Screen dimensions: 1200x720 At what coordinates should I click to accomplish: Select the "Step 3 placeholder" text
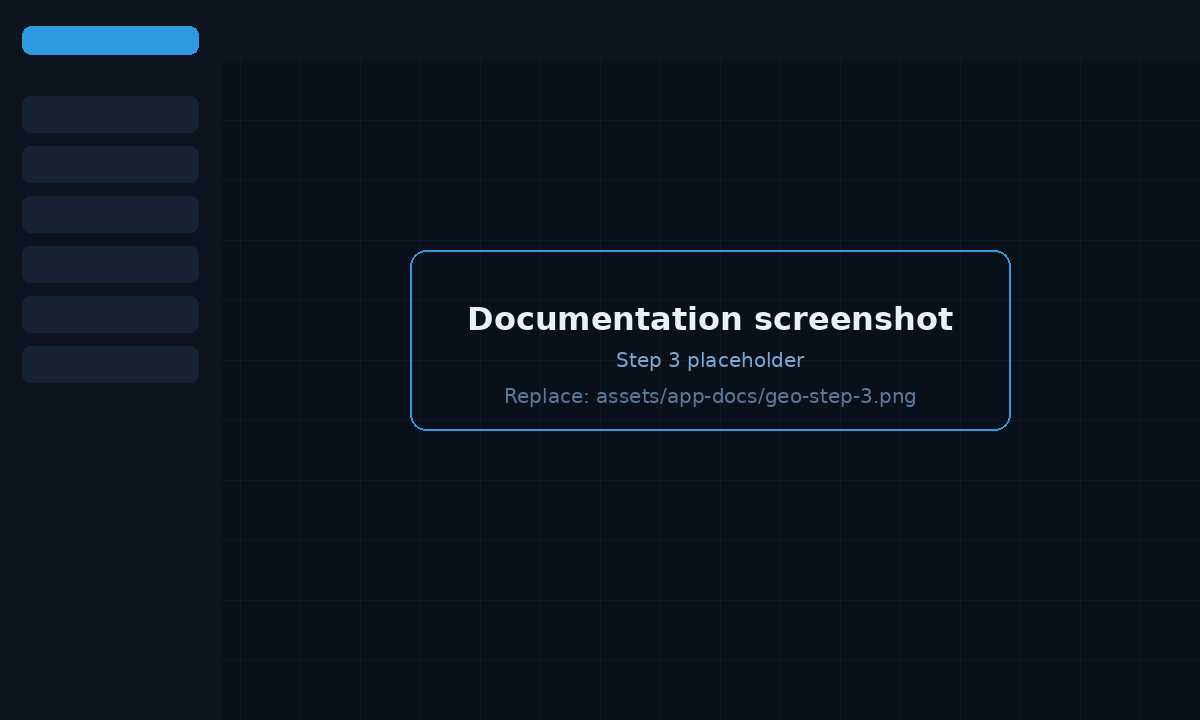(x=710, y=360)
